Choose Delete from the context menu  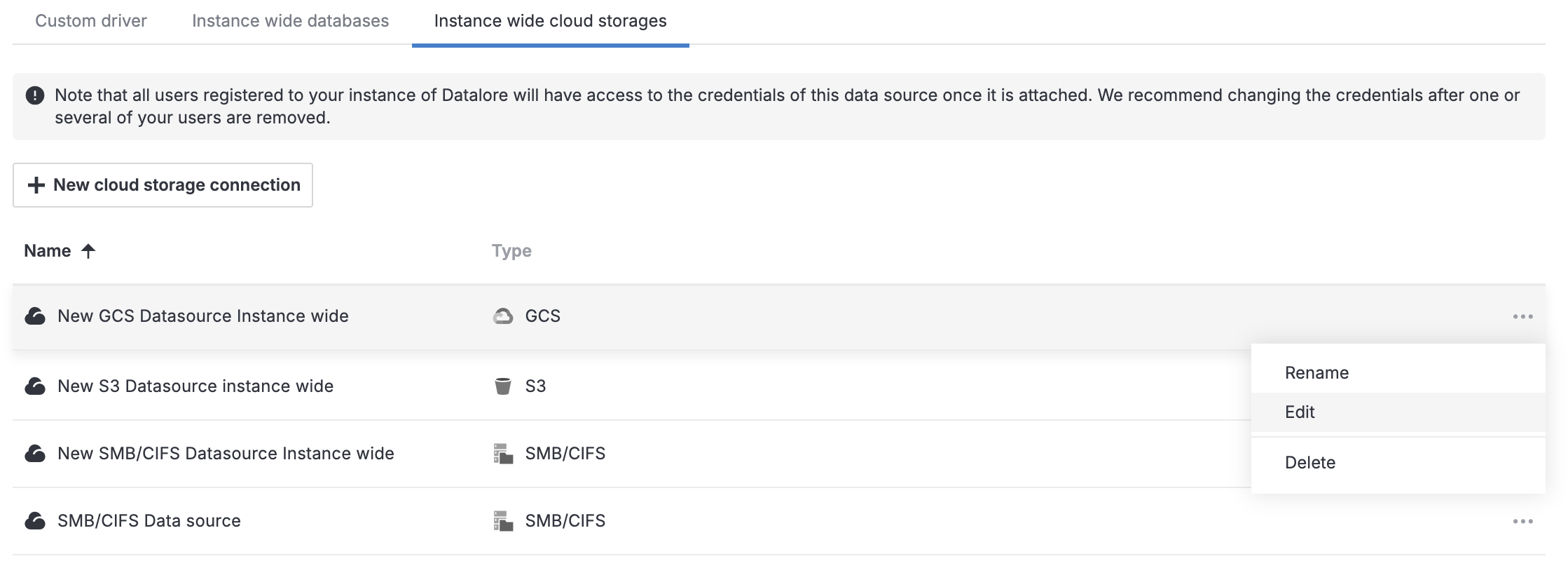(x=1309, y=463)
